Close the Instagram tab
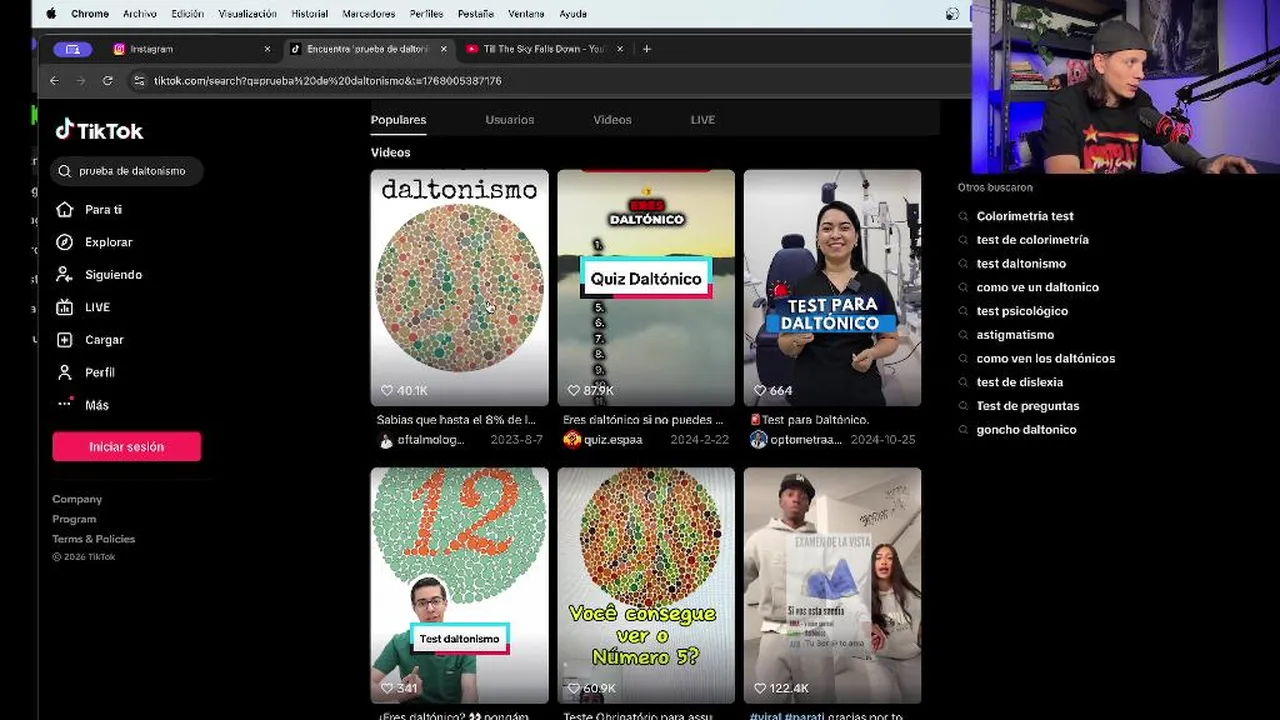The height and width of the screenshot is (720, 1280). (x=267, y=48)
